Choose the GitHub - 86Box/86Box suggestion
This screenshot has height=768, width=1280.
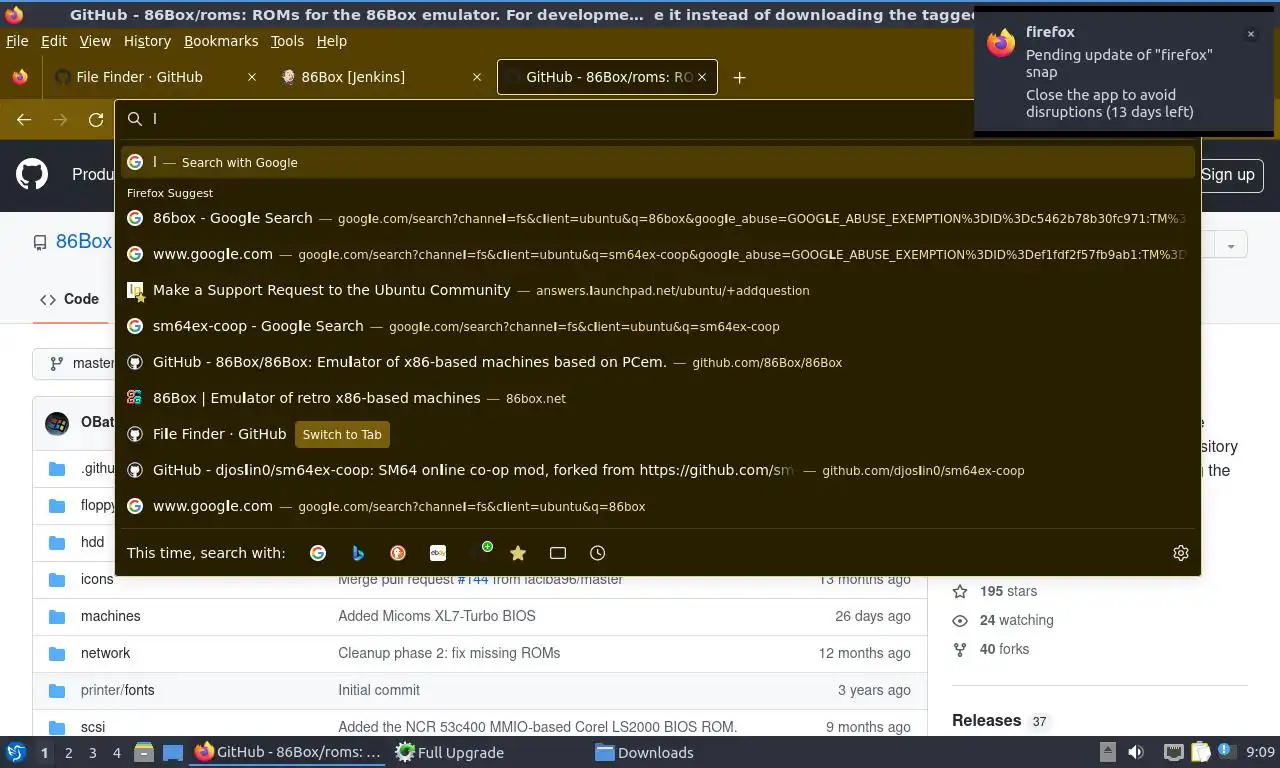(658, 362)
